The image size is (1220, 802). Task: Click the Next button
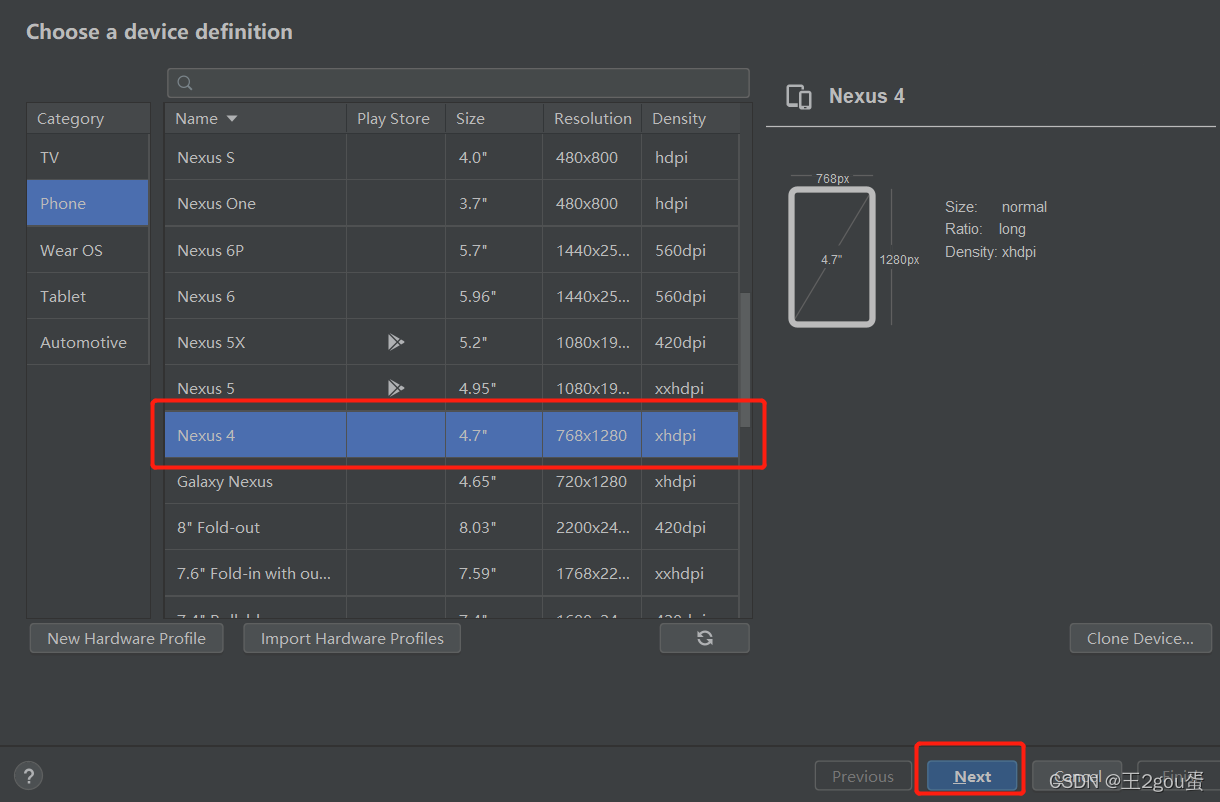coord(972,776)
